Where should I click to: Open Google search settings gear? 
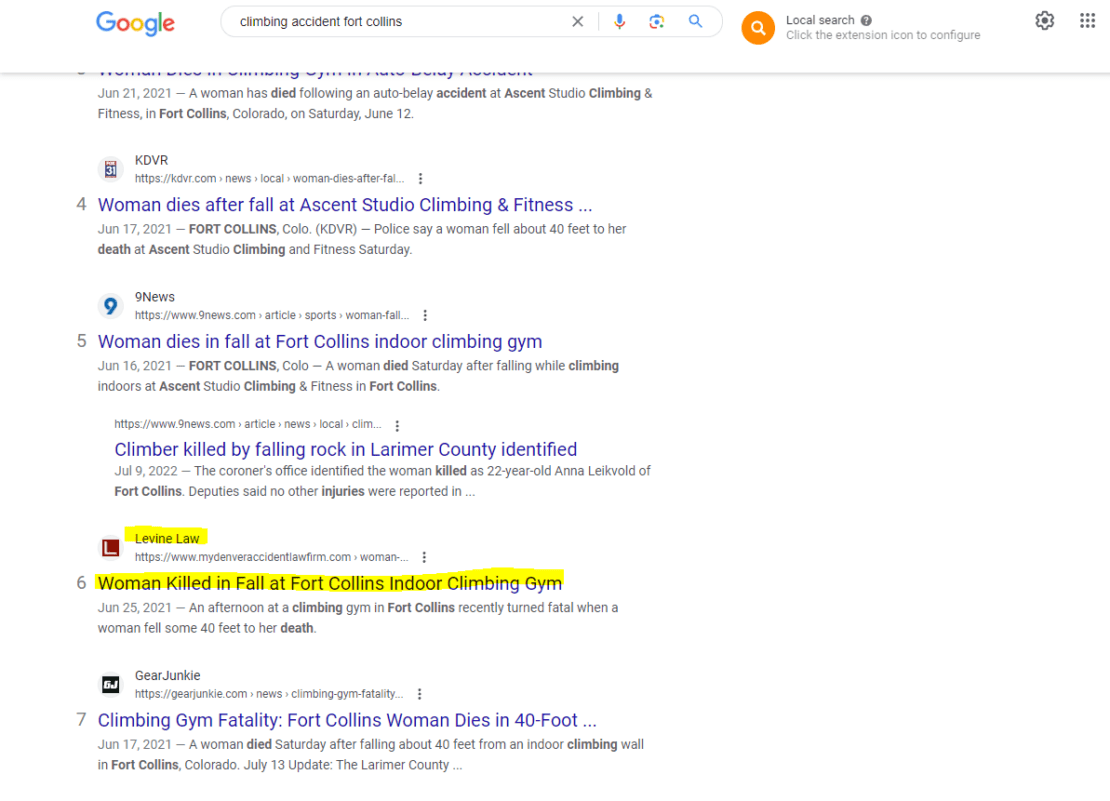point(1044,20)
